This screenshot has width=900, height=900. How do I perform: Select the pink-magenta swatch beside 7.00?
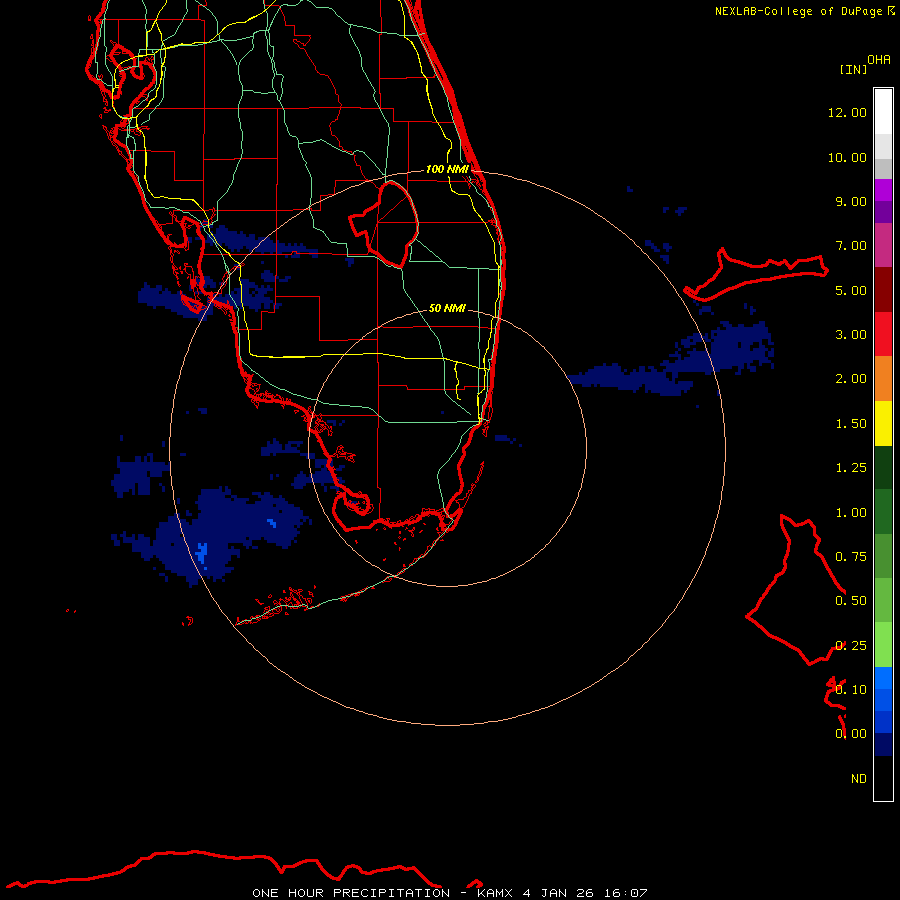[x=883, y=245]
